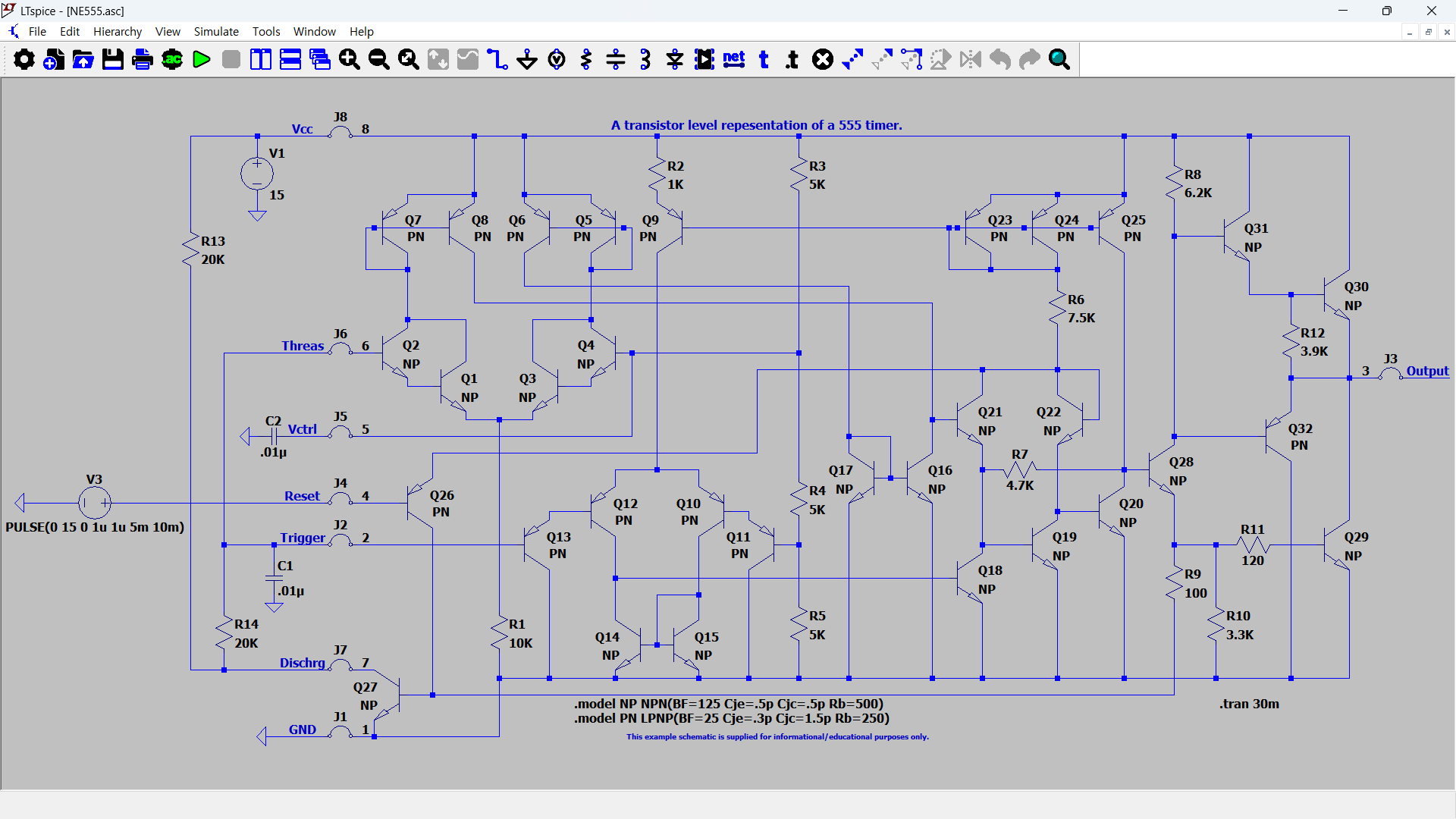Select the V1 voltage source symbol
This screenshot has width=1456, height=819.
(x=257, y=174)
